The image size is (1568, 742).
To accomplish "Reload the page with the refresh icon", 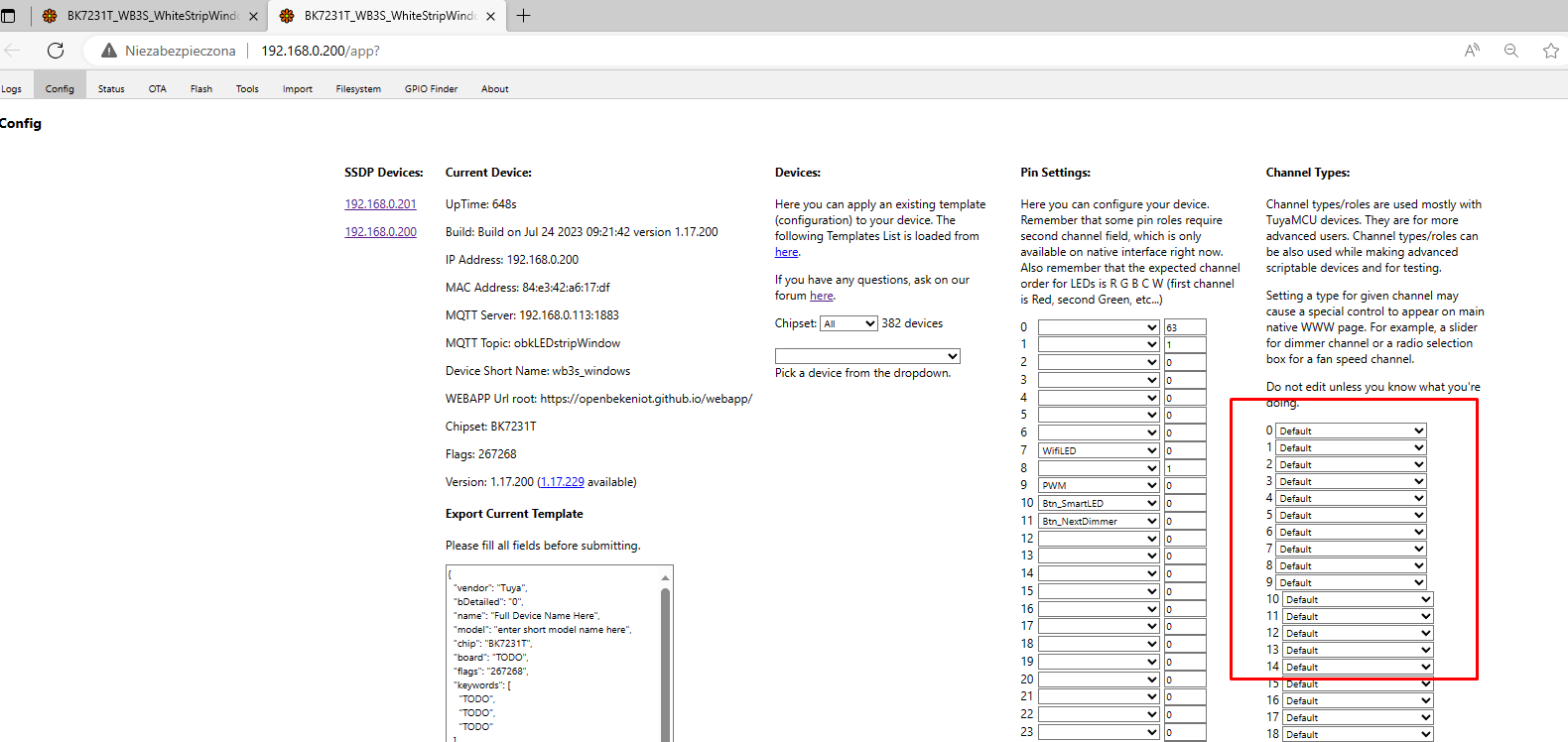I will click(56, 51).
